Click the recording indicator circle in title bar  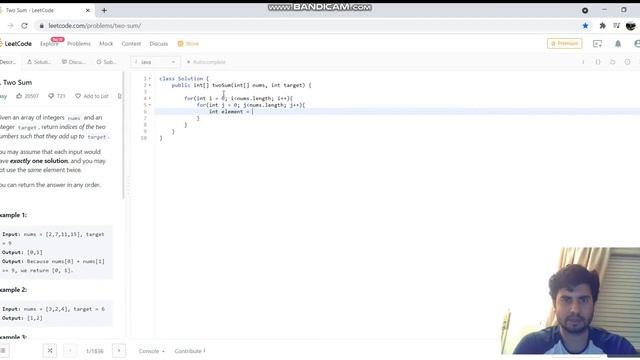(x=585, y=11)
